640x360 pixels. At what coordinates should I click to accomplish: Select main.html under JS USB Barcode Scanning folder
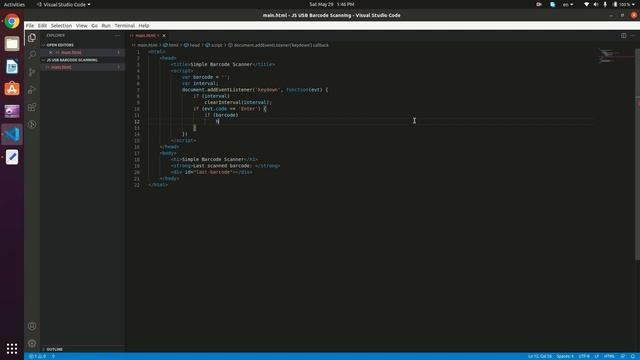pos(82,67)
